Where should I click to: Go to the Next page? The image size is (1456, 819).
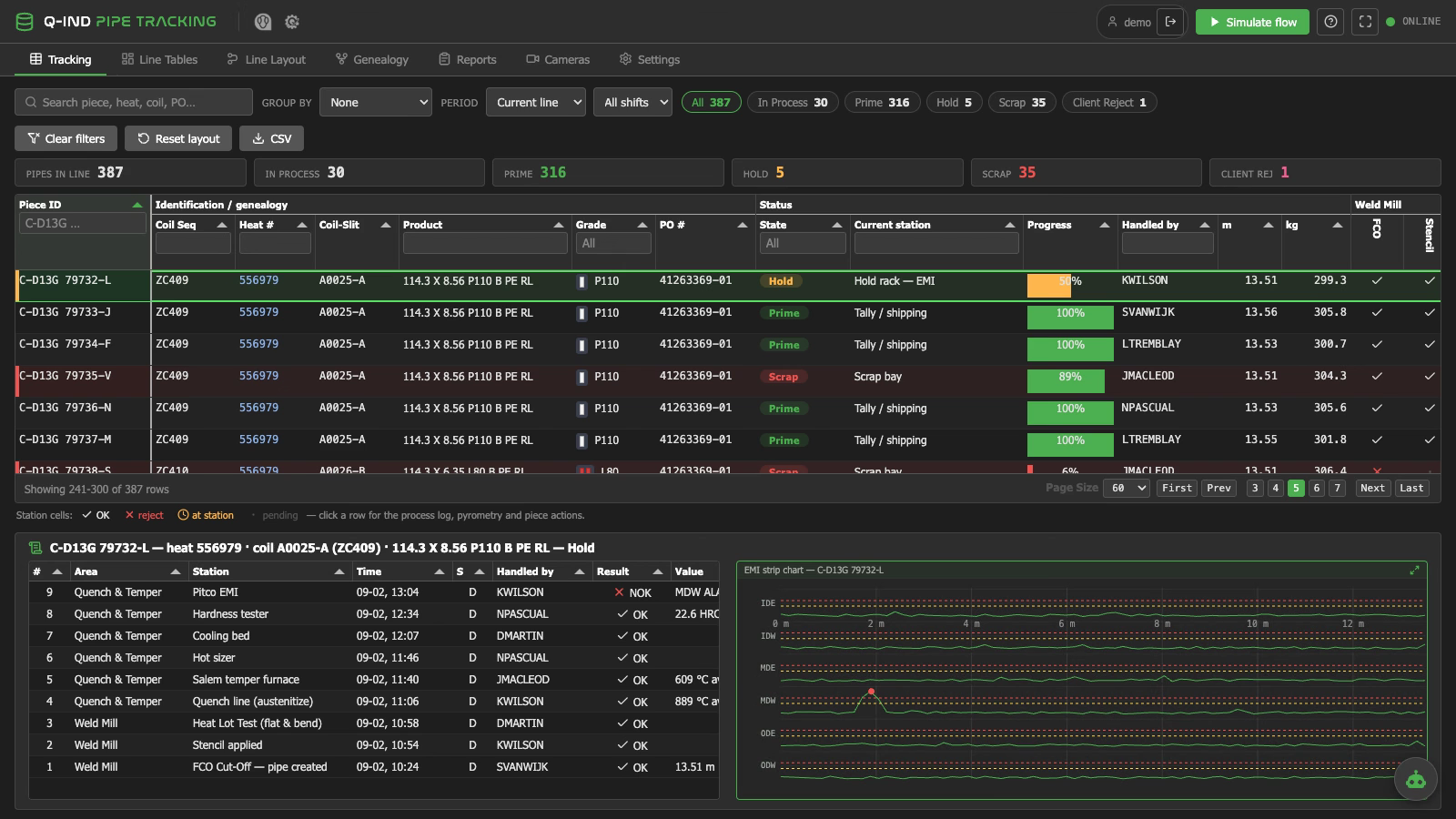[1372, 489]
